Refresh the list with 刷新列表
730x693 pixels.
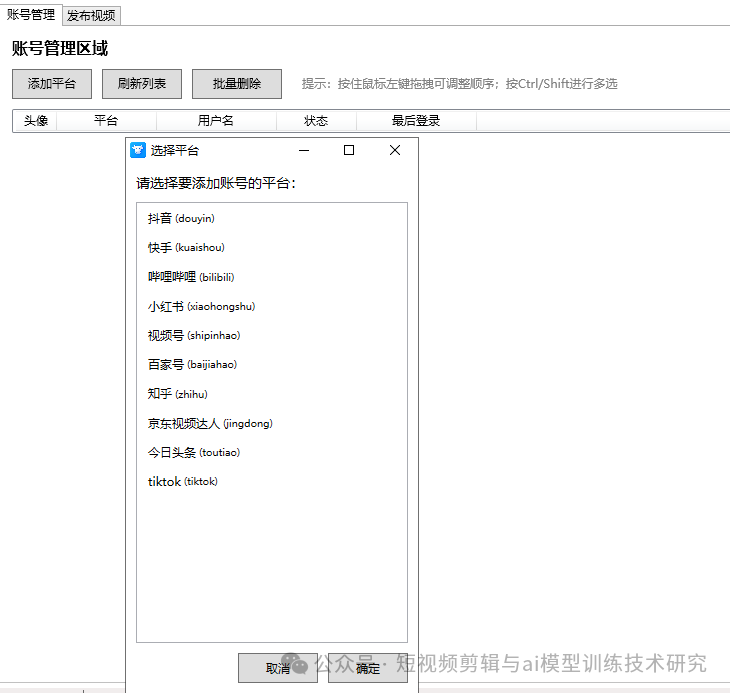click(142, 84)
